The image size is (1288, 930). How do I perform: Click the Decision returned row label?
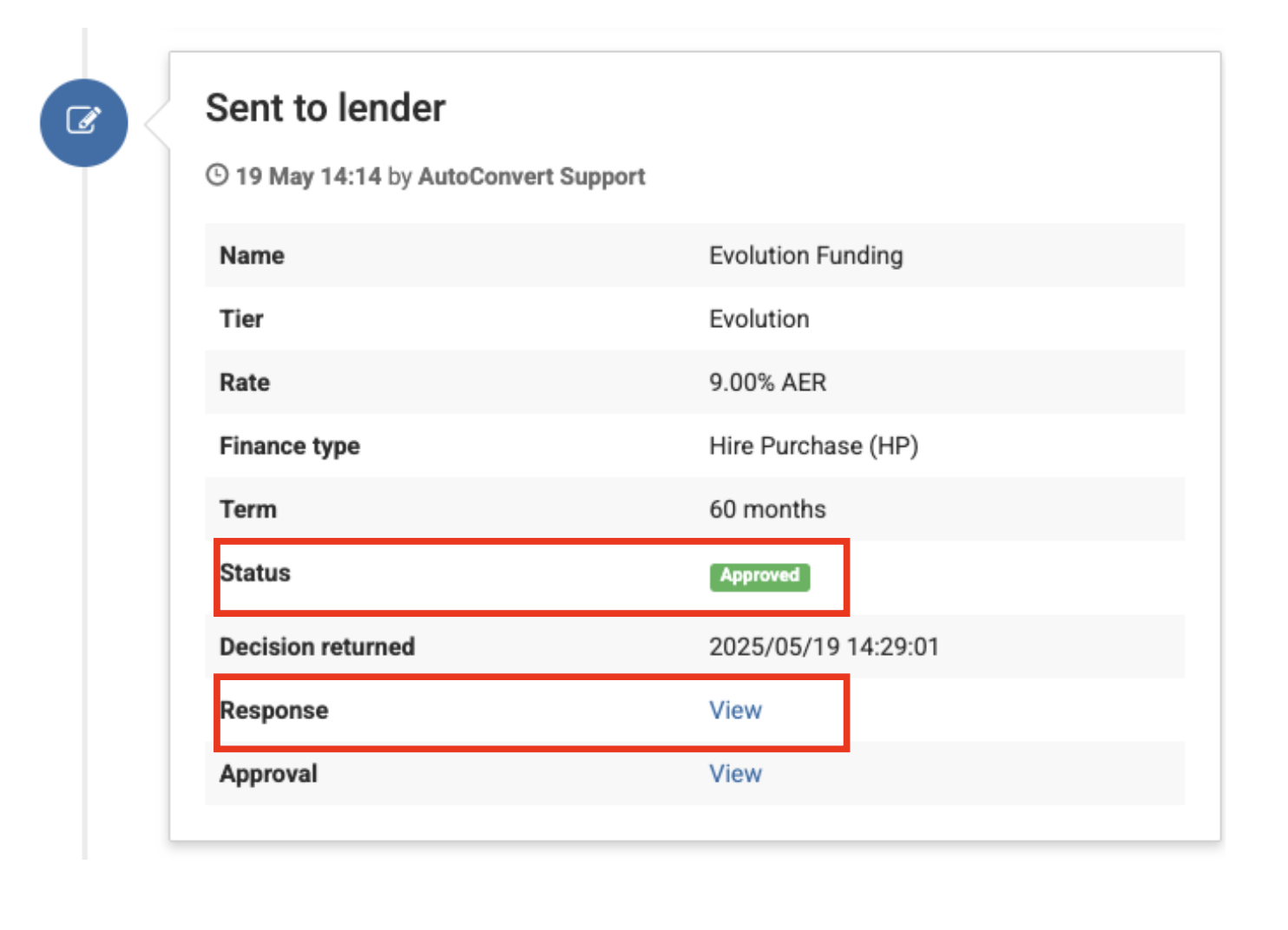coord(317,646)
